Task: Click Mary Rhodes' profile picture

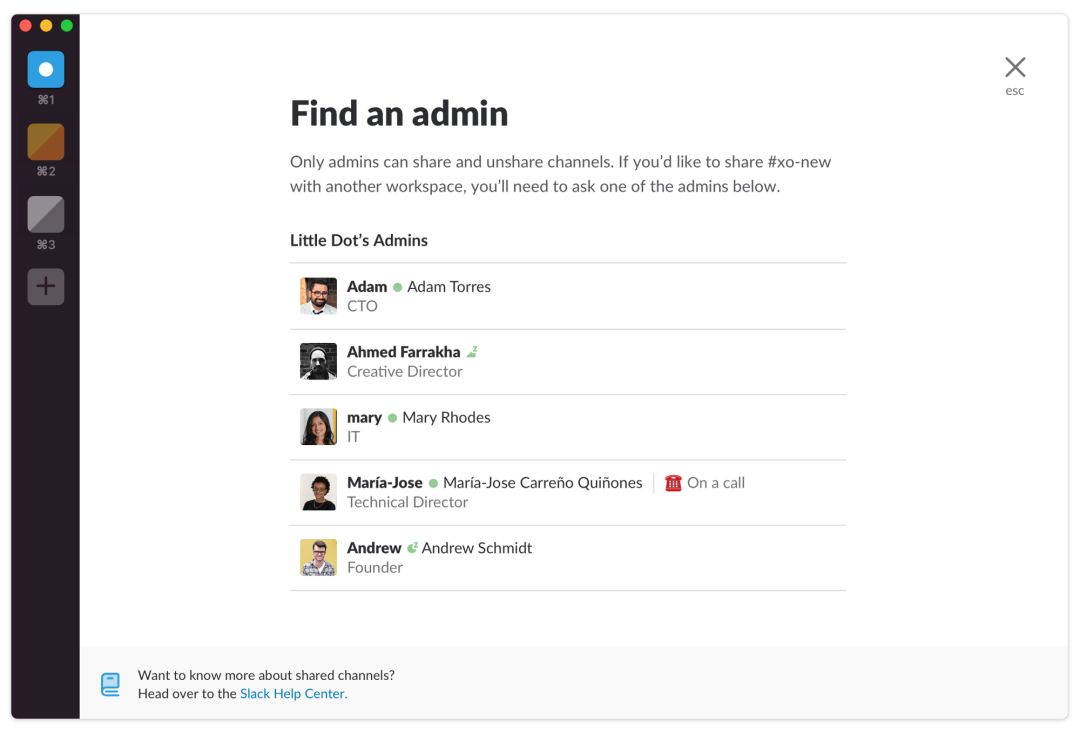Action: 318,427
